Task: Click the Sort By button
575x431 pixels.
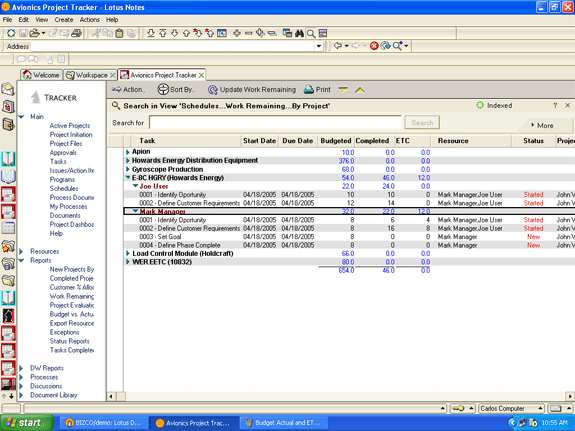Action: click(176, 90)
